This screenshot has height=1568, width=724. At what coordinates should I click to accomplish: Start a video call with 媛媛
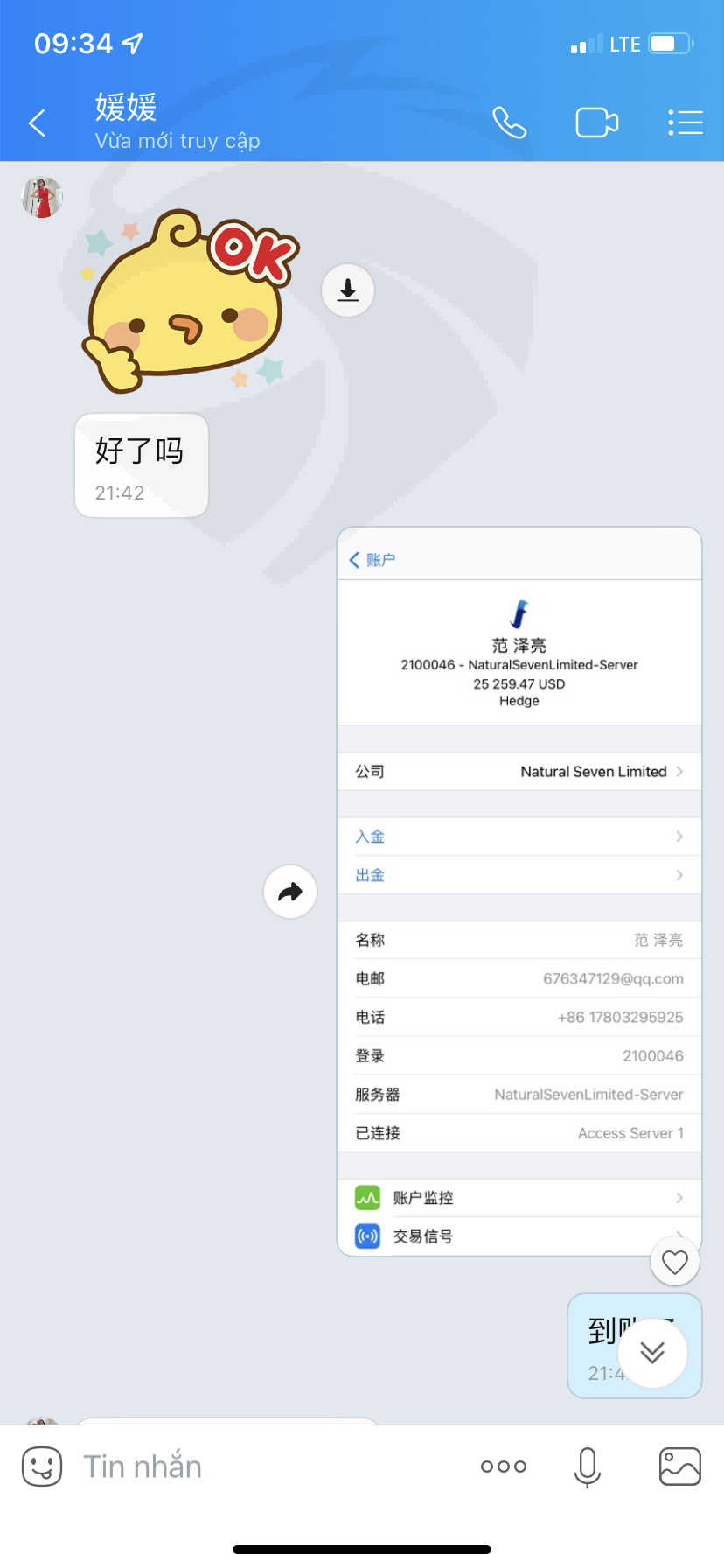tap(597, 122)
